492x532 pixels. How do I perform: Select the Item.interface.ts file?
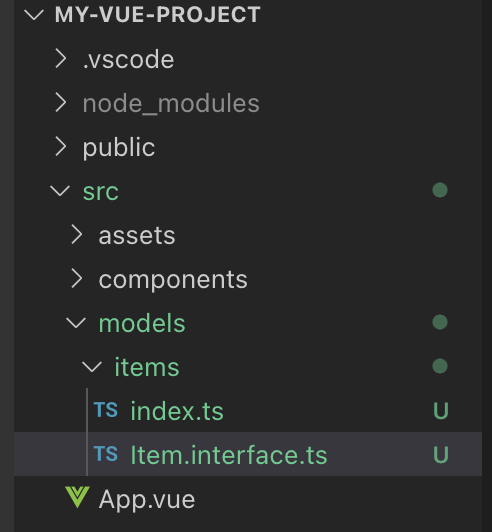pos(248,454)
